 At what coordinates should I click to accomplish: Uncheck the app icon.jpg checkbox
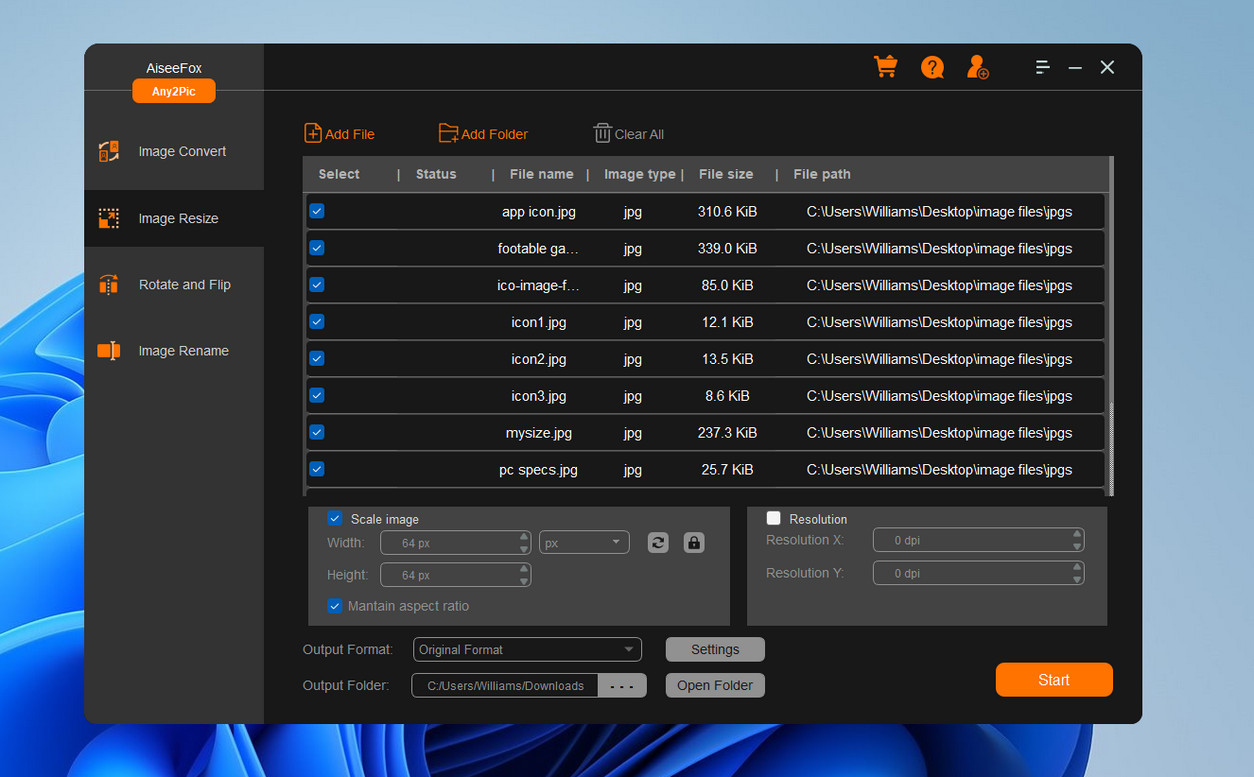pyautogui.click(x=317, y=211)
